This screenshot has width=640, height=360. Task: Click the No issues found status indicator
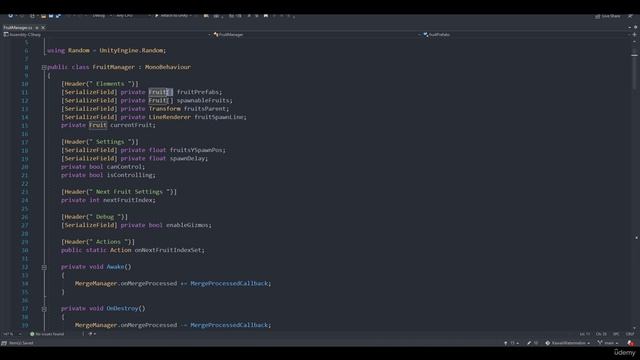47,334
